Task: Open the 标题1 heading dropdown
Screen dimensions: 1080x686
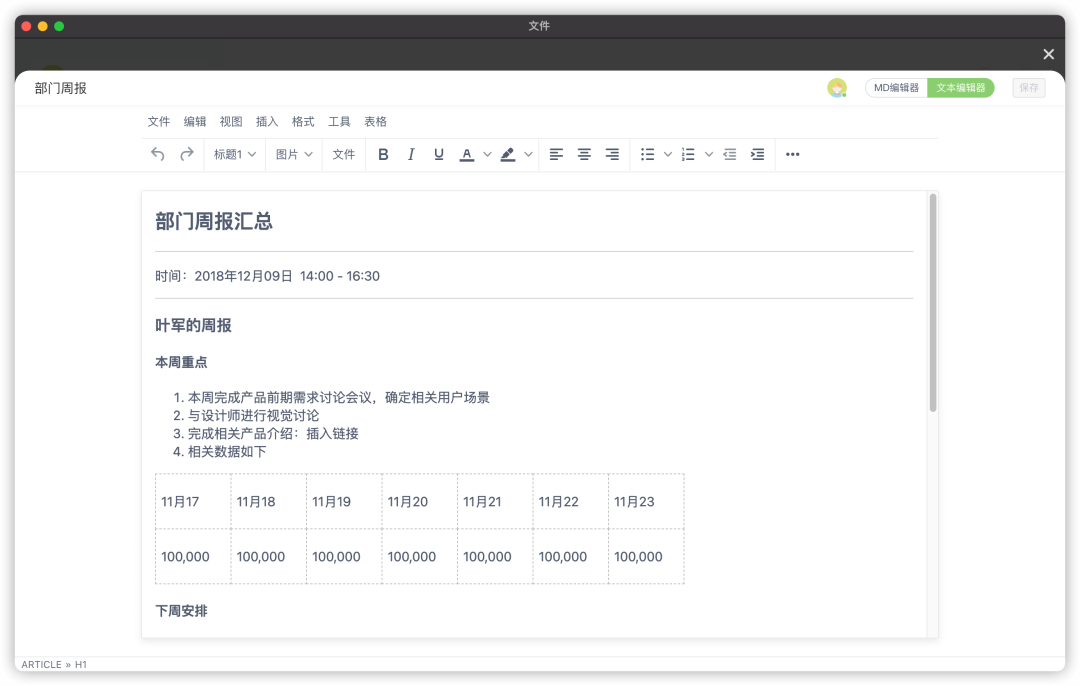Action: (234, 154)
